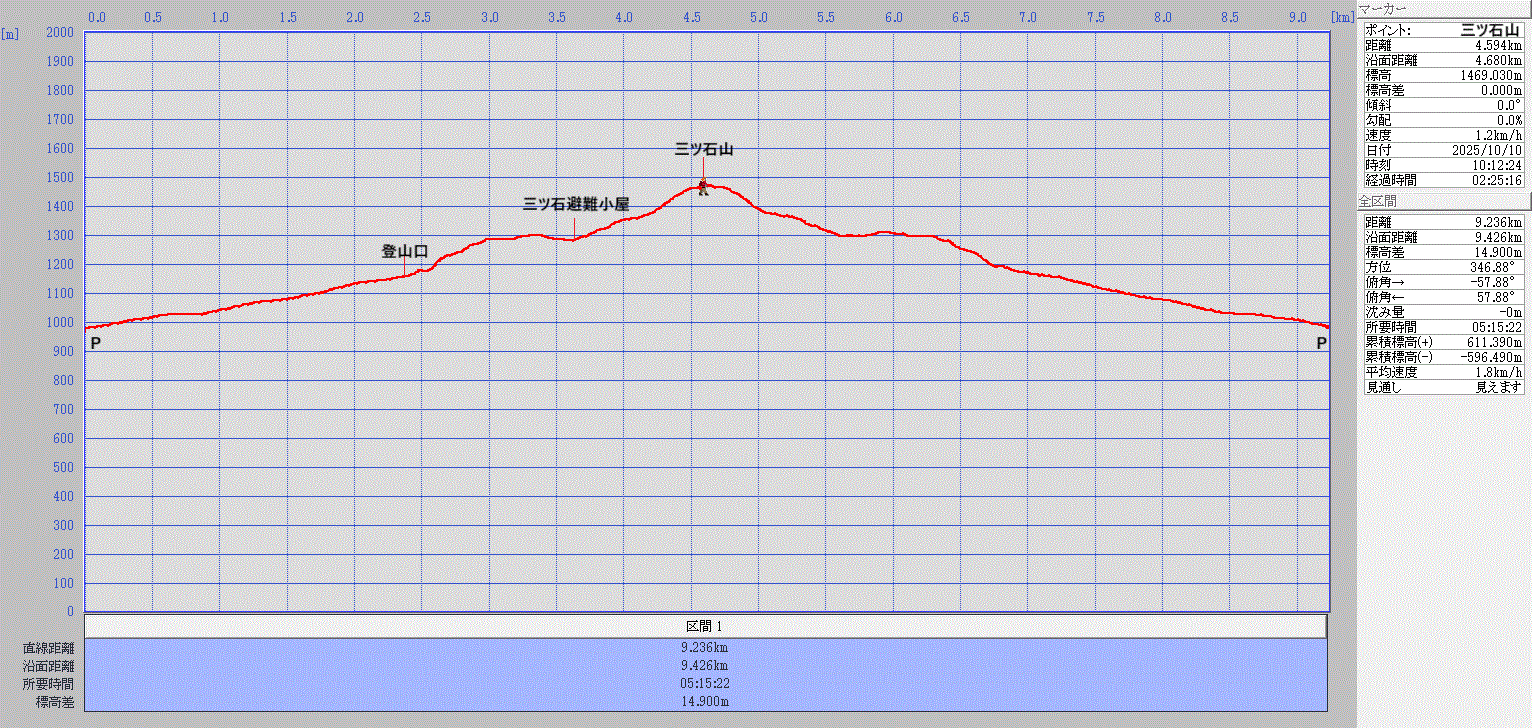Click the start P marker at left
This screenshot has width=1532, height=728.
[95, 343]
